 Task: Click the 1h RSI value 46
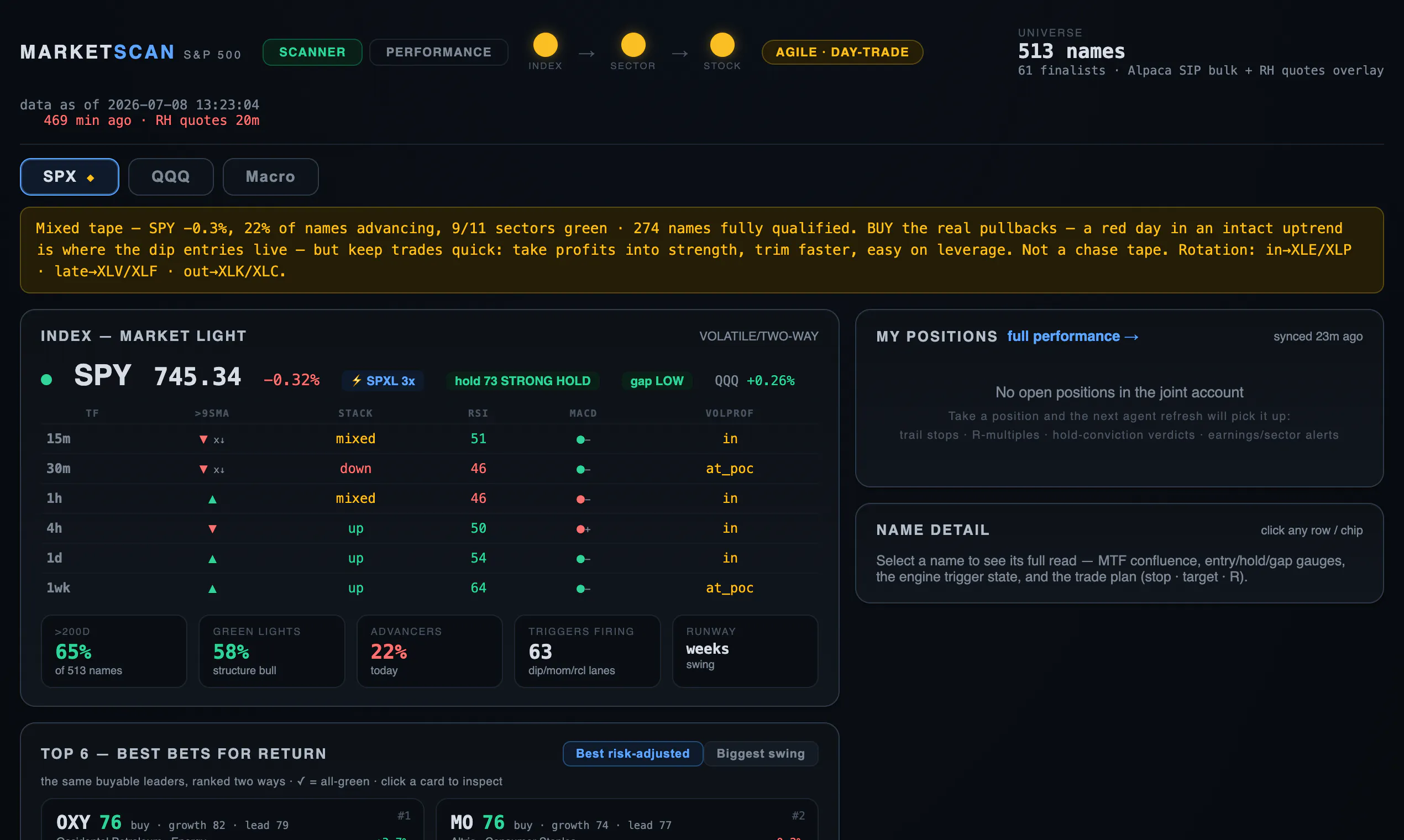(478, 498)
